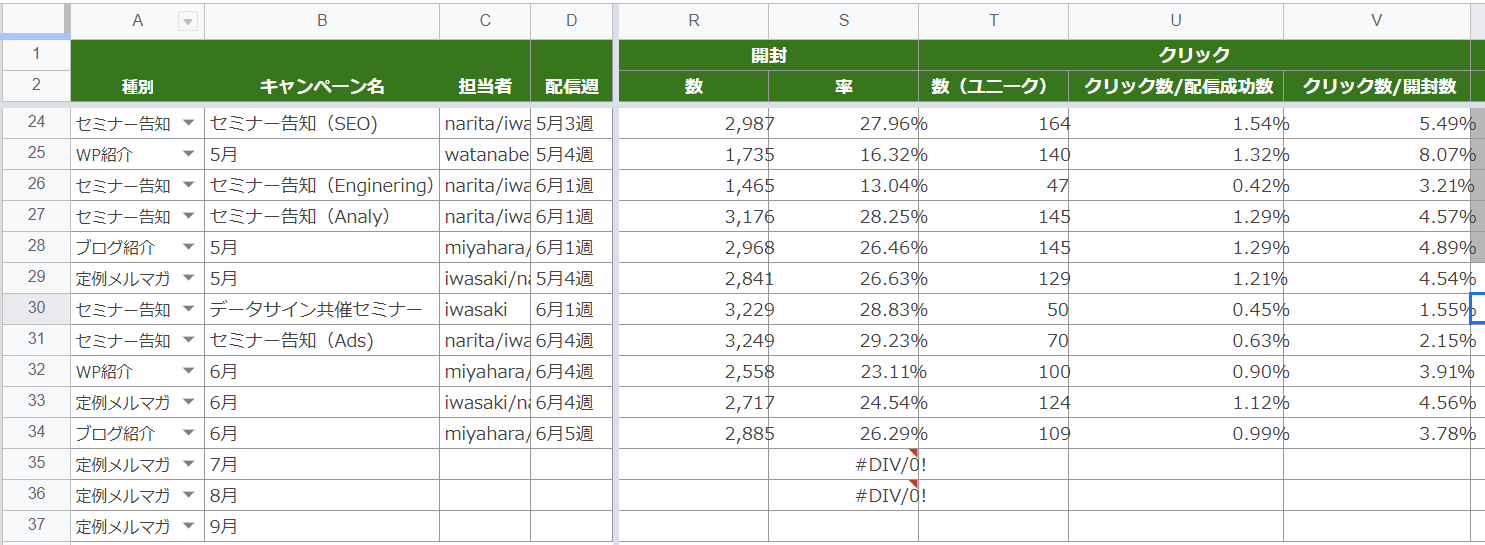Click the red note indicator in cell S36

[x=913, y=485]
